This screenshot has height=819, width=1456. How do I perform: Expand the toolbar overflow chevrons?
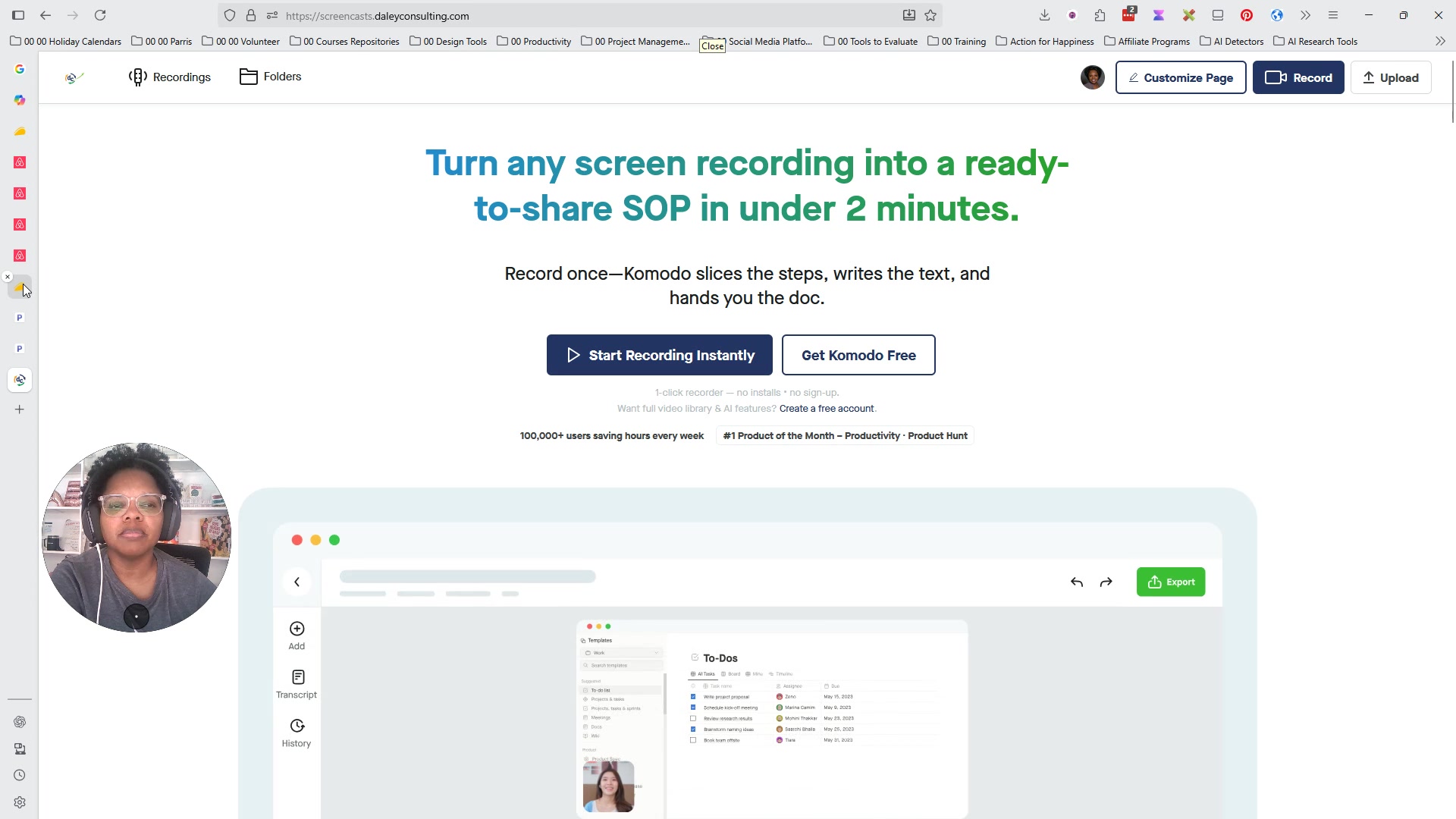pos(1305,15)
